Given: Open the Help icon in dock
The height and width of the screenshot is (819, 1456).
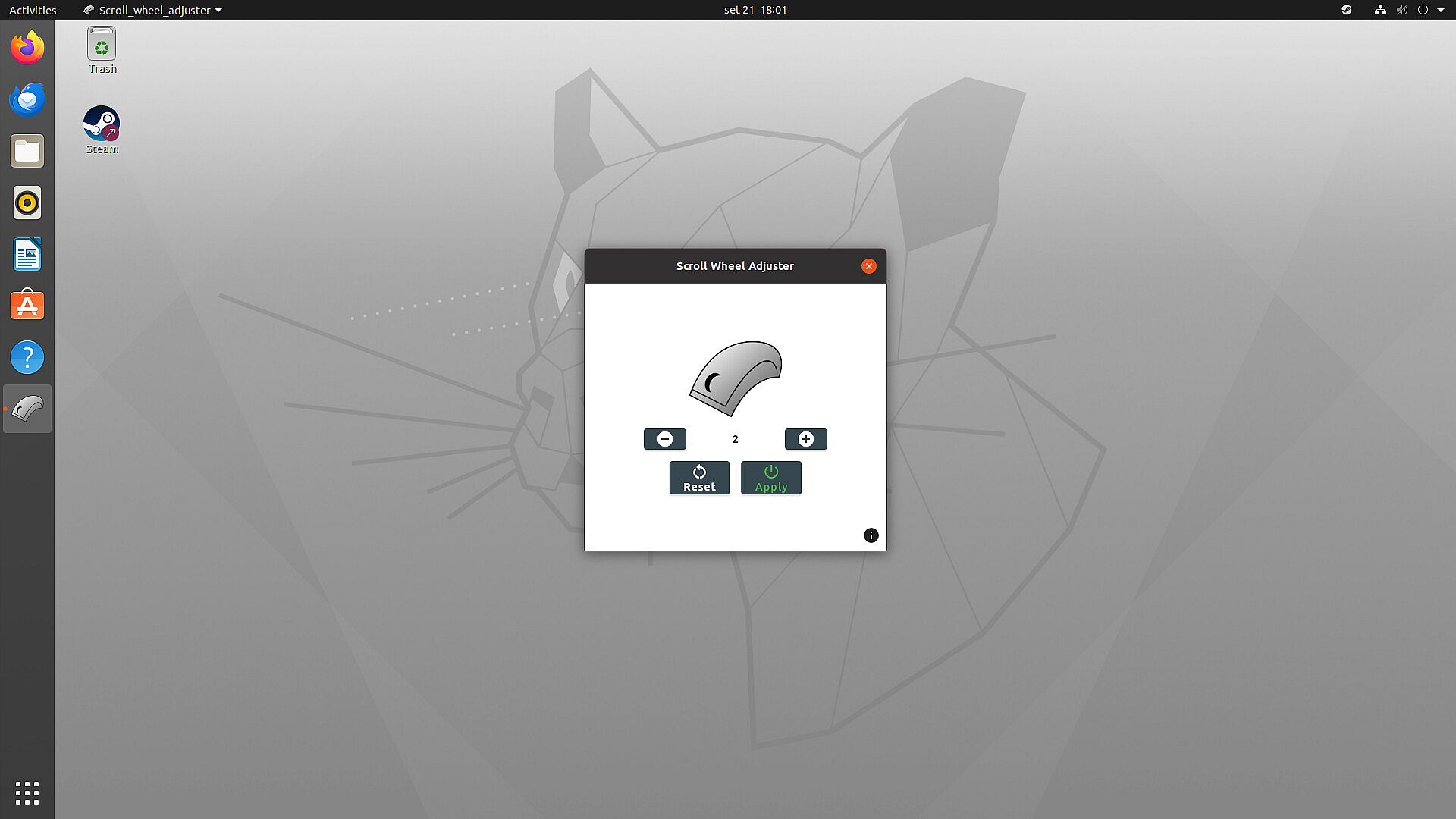Looking at the screenshot, I should (x=27, y=357).
